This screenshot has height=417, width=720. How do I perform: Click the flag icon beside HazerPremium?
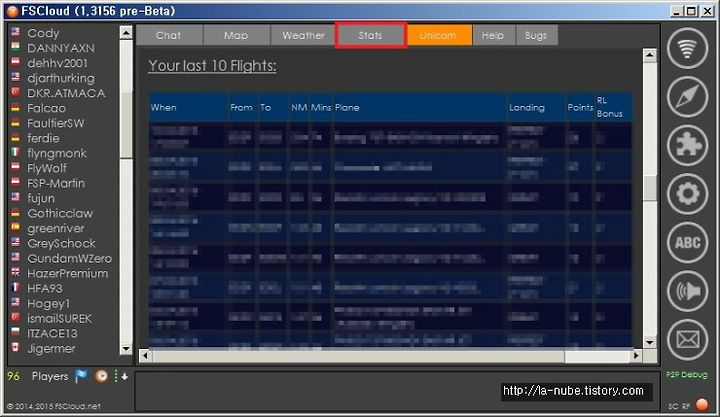tap(16, 272)
